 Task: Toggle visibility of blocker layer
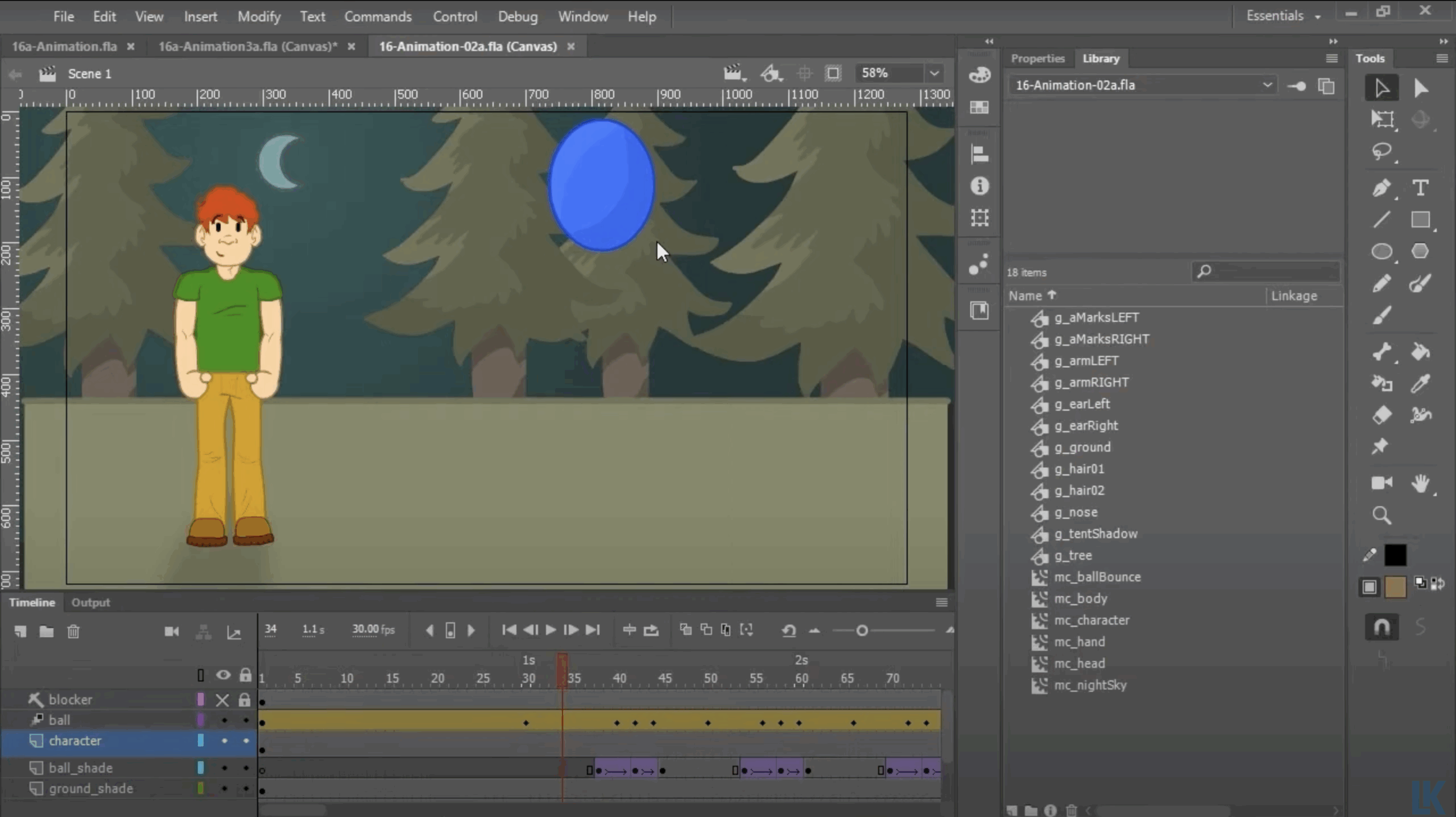click(x=222, y=700)
